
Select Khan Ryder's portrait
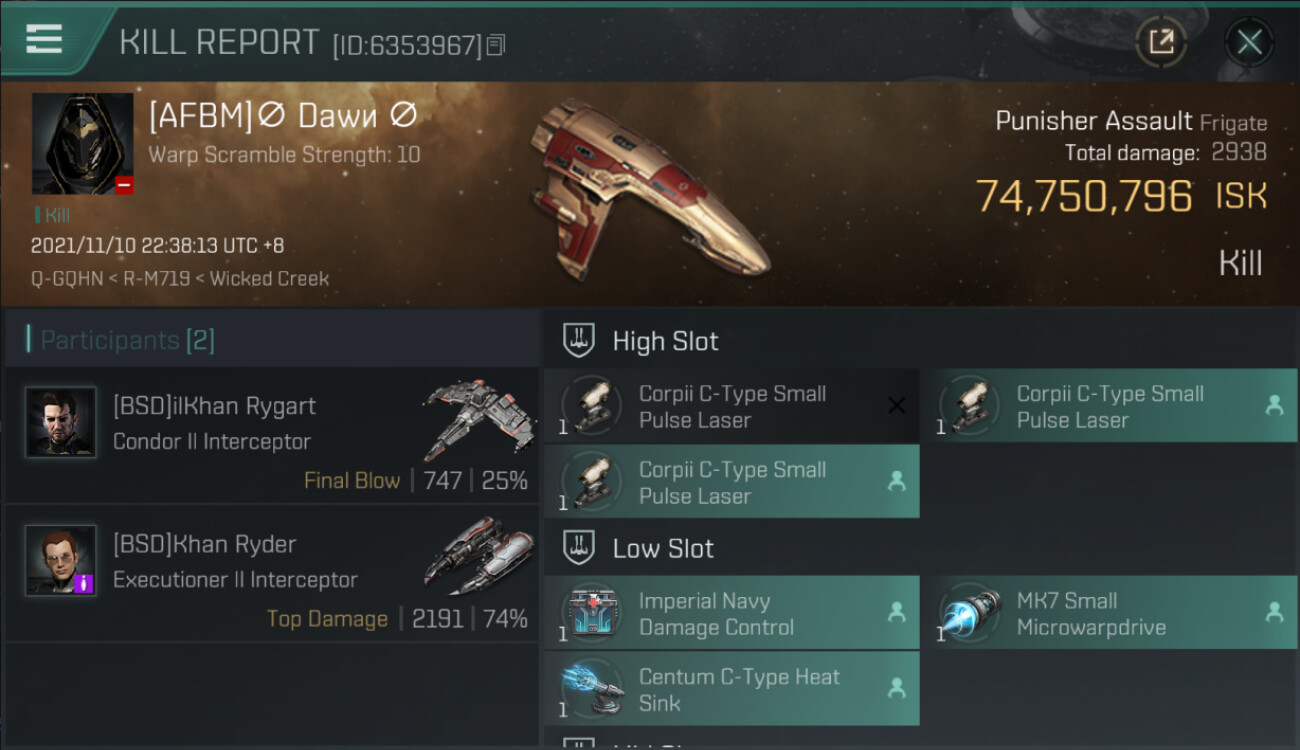tap(60, 561)
